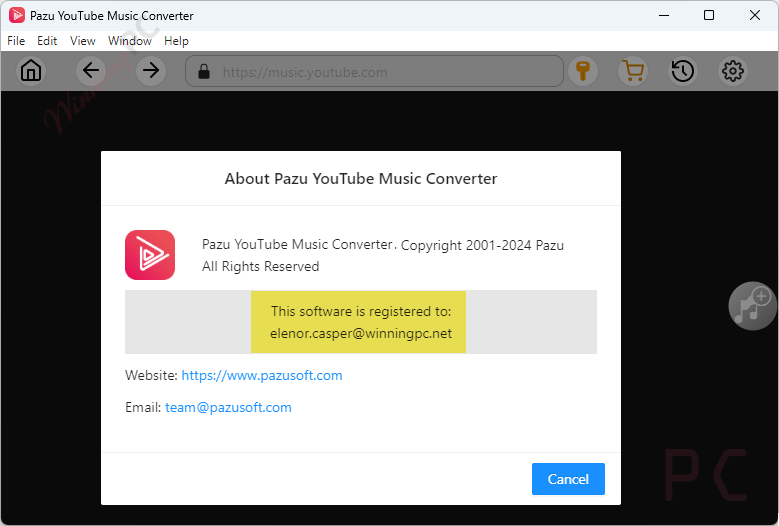Click the 'This software is registered to:' text
Image resolution: width=779 pixels, height=526 pixels.
coord(361,311)
